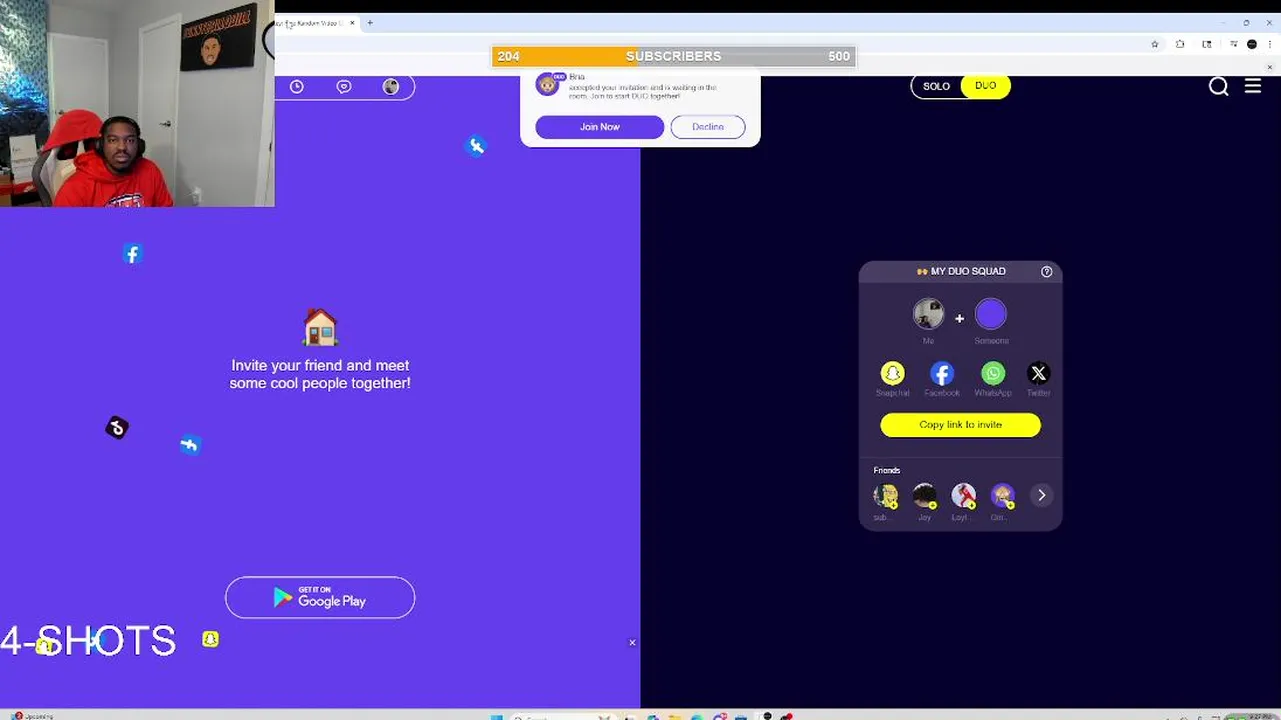Click the floating yellow Snapchat icon at bottom
The width and height of the screenshot is (1281, 720).
point(210,639)
